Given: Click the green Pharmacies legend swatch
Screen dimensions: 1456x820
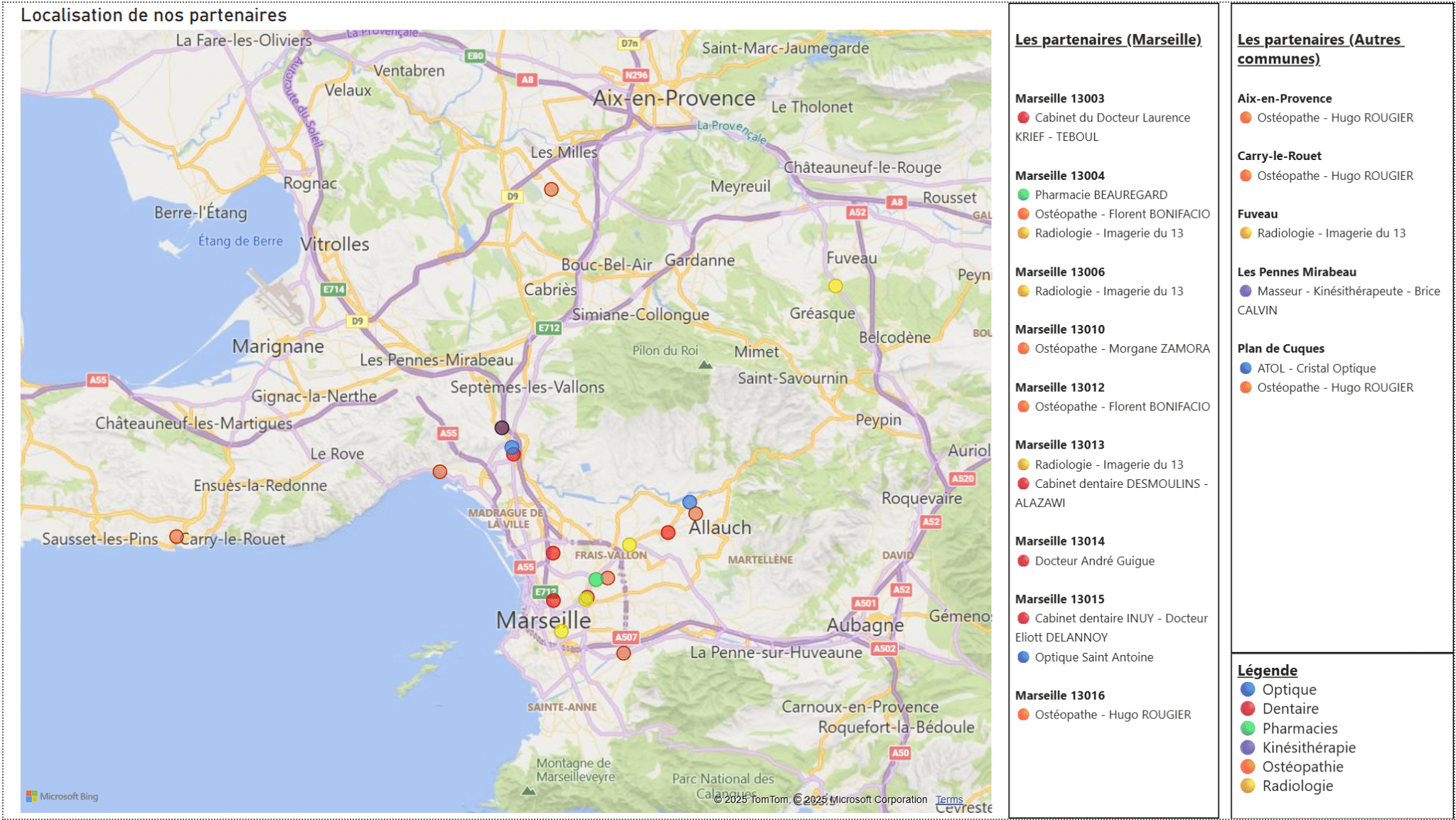Looking at the screenshot, I should tap(1247, 728).
